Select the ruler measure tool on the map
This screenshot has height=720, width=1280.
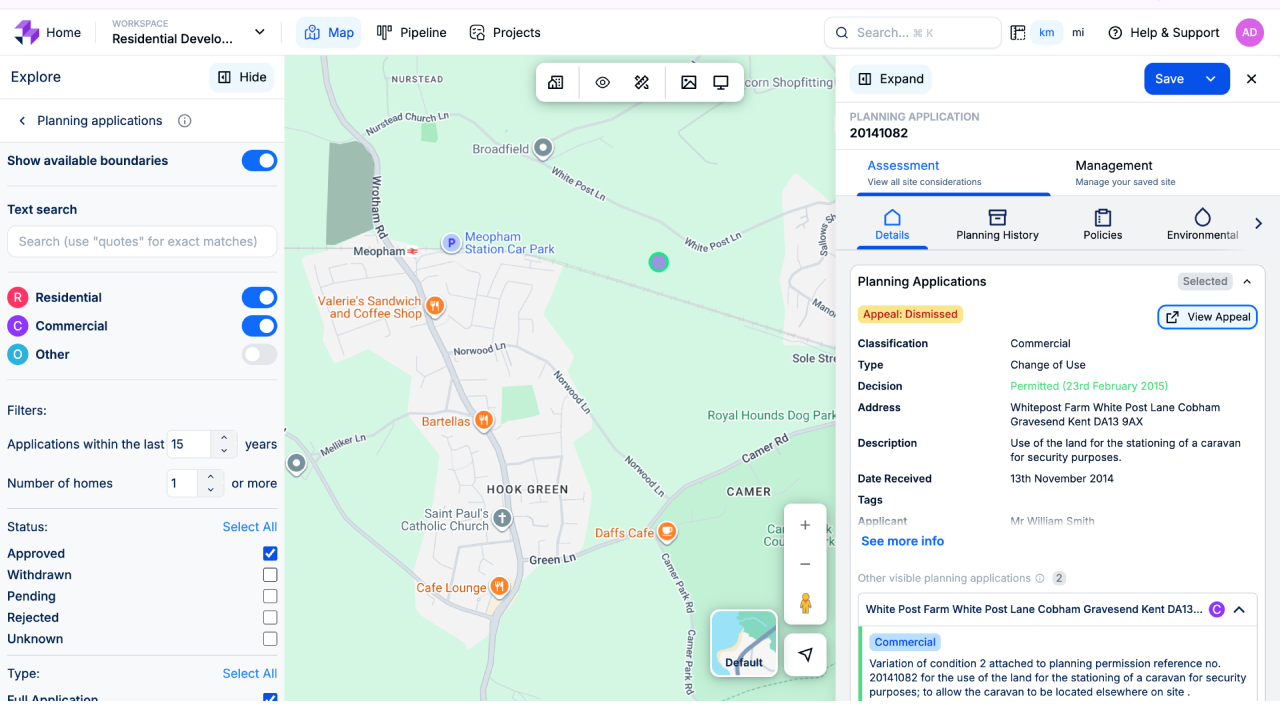coord(642,83)
